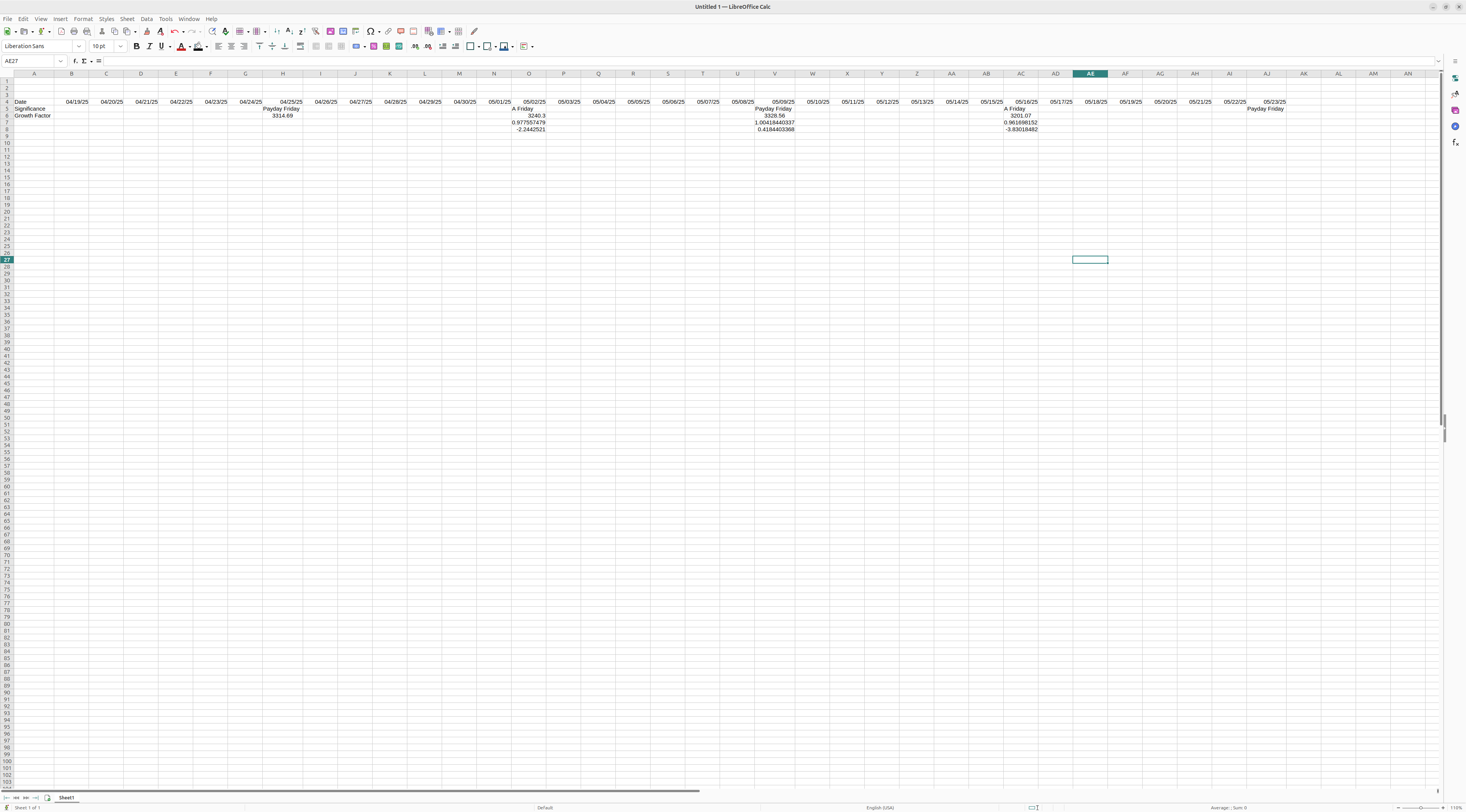
Task: Expand the Name Box cell reference dropdown
Action: 60,61
